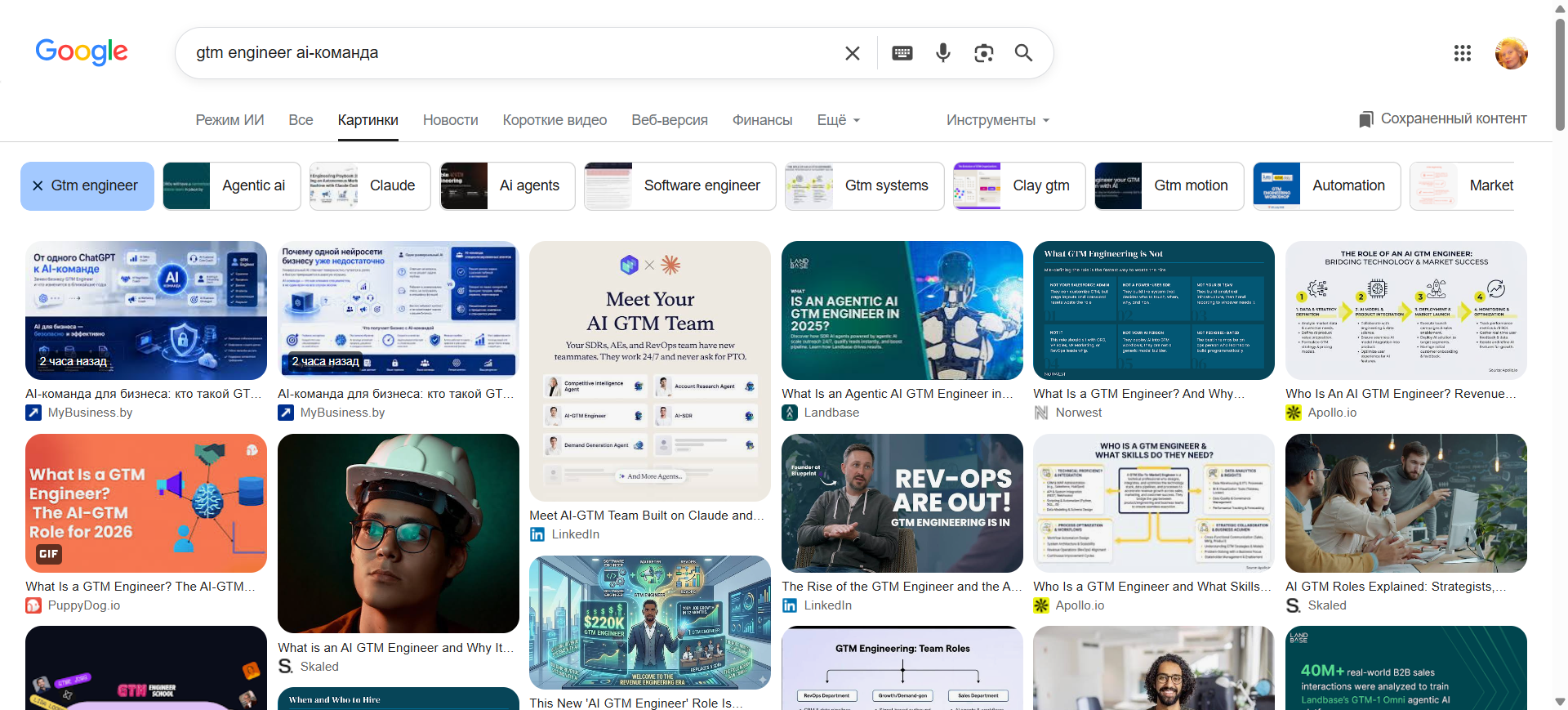1568x710 pixels.
Task: Click the MyBusiness.by favicon under the first result
Action: pyautogui.click(x=33, y=413)
